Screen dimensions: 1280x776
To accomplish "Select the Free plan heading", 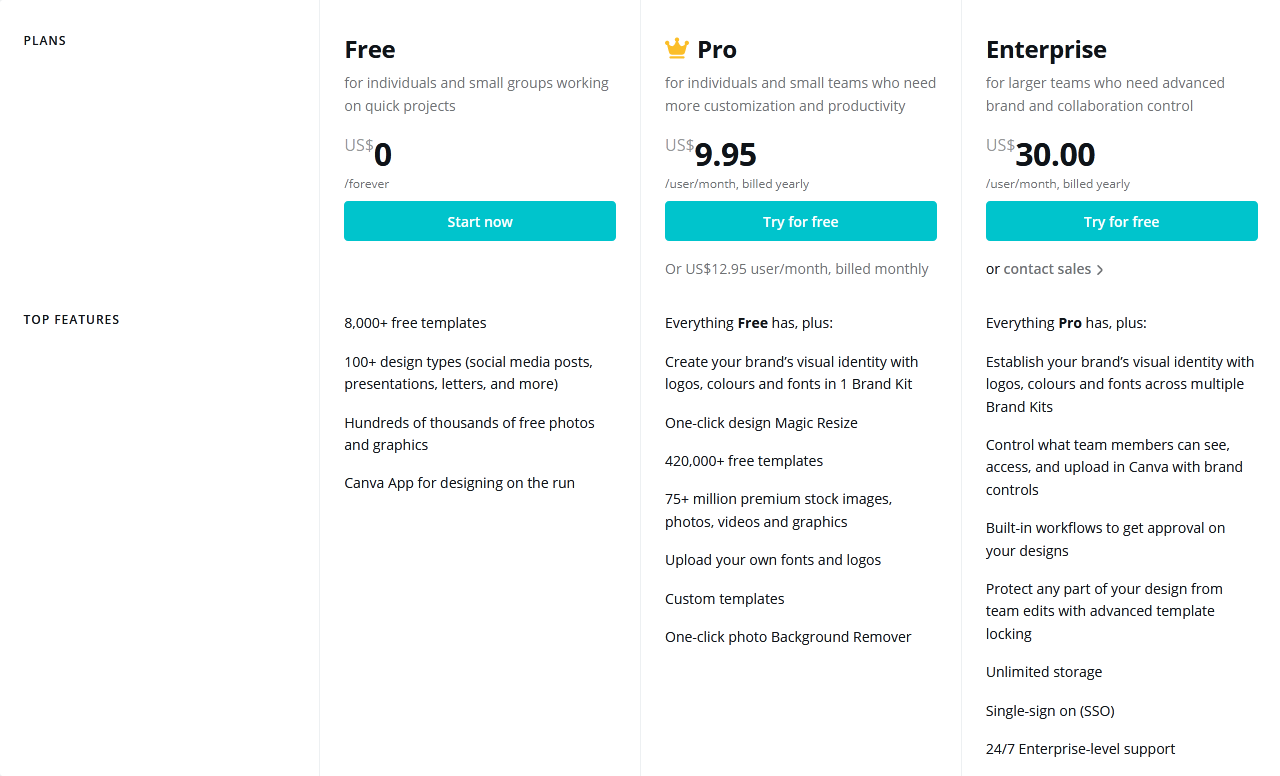I will (x=370, y=49).
